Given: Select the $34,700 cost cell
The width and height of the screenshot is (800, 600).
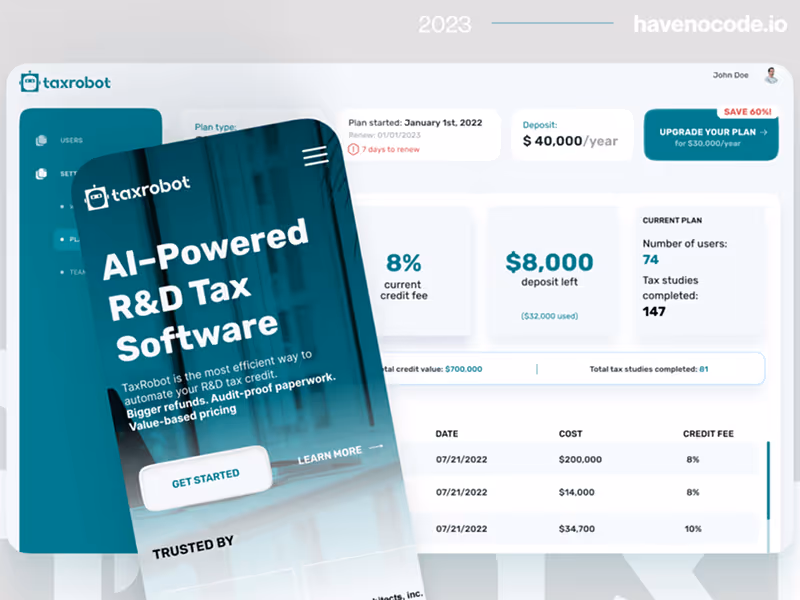Looking at the screenshot, I should [577, 529].
